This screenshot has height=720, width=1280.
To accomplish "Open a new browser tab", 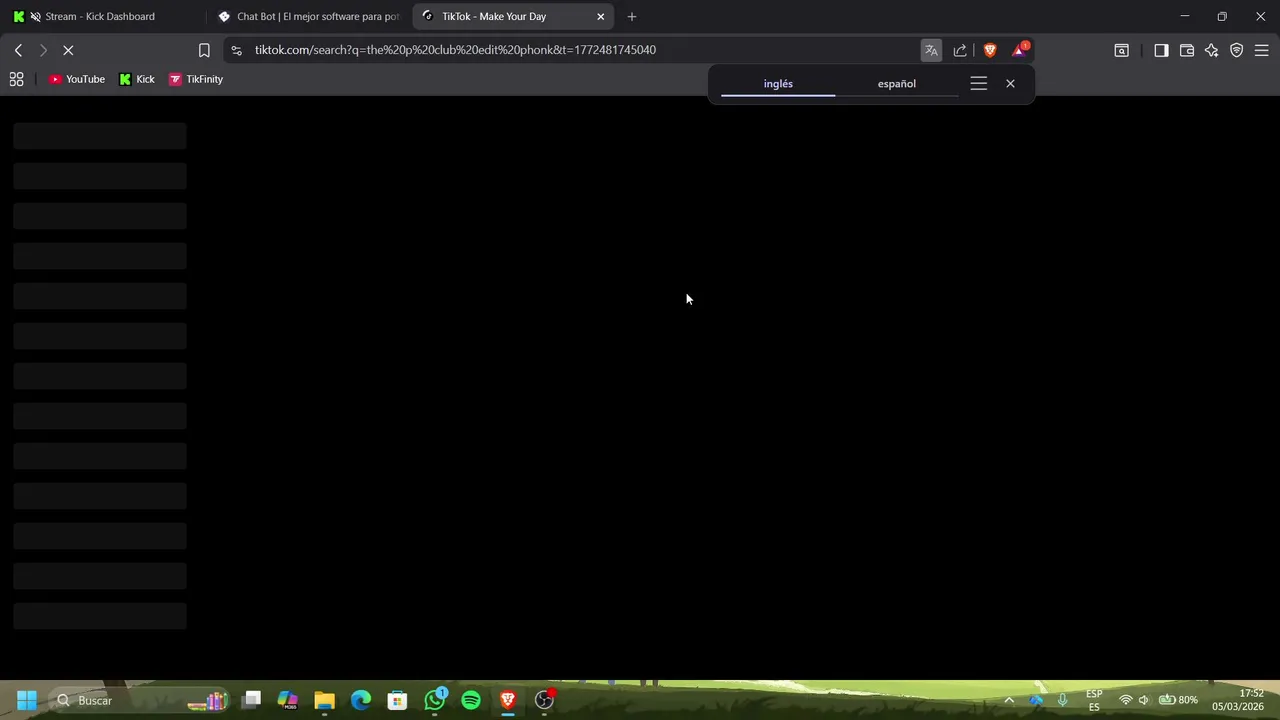I will coord(631,16).
